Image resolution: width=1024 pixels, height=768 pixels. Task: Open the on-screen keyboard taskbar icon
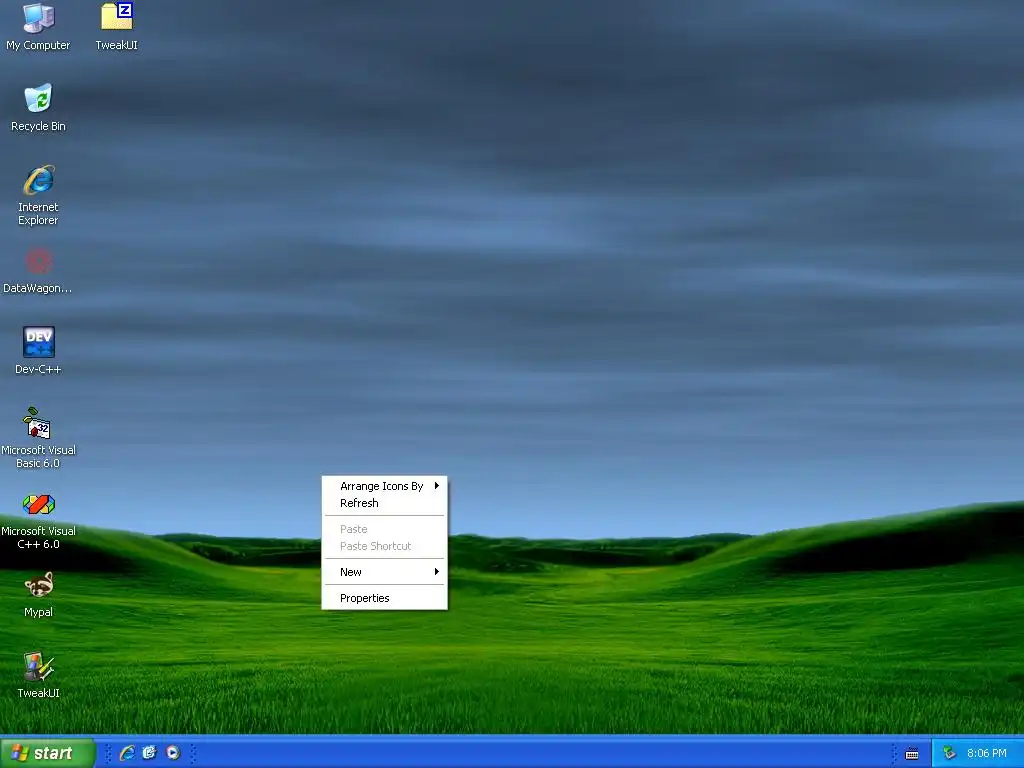(912, 754)
